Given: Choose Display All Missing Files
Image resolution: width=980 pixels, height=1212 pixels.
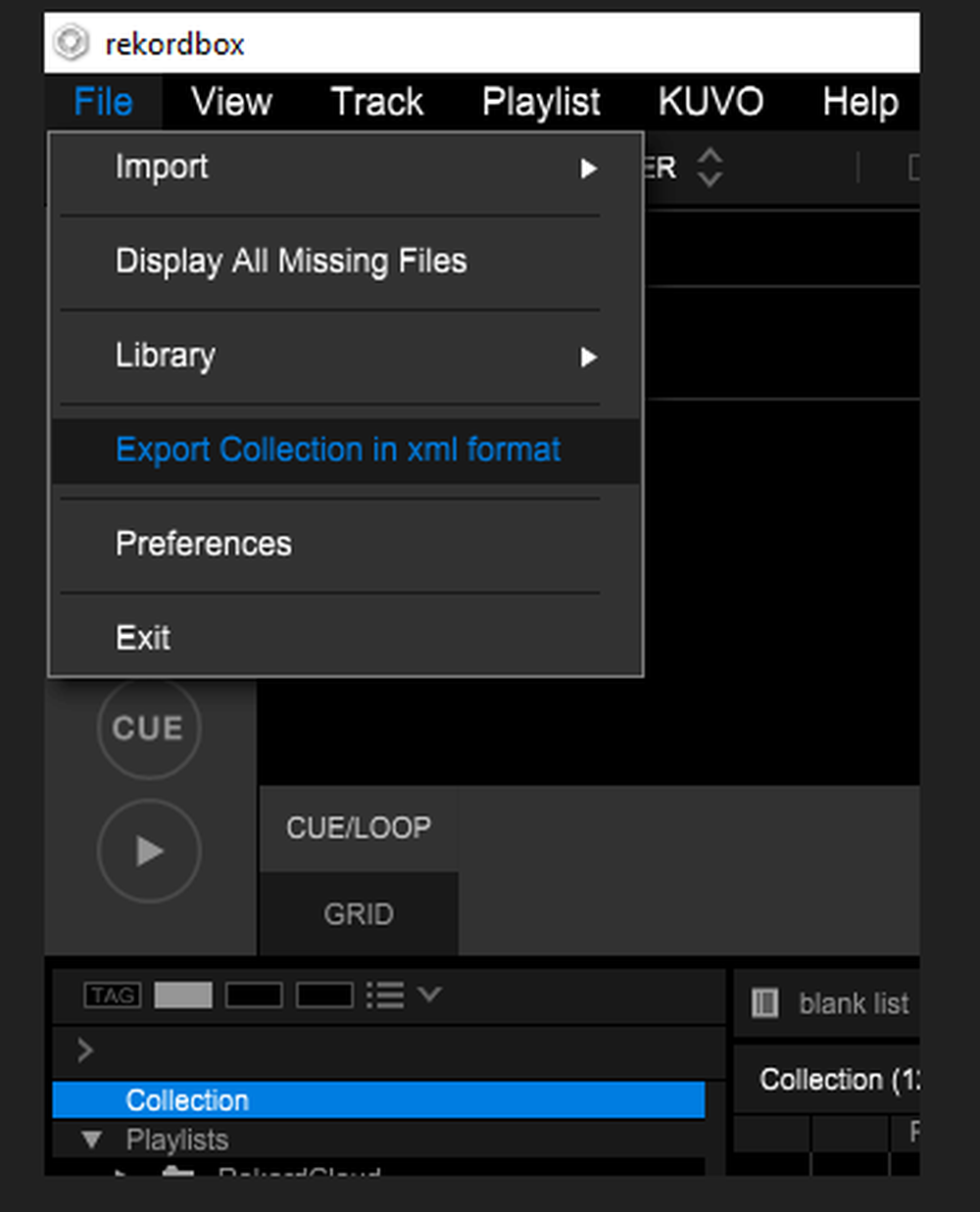Looking at the screenshot, I should (x=346, y=262).
